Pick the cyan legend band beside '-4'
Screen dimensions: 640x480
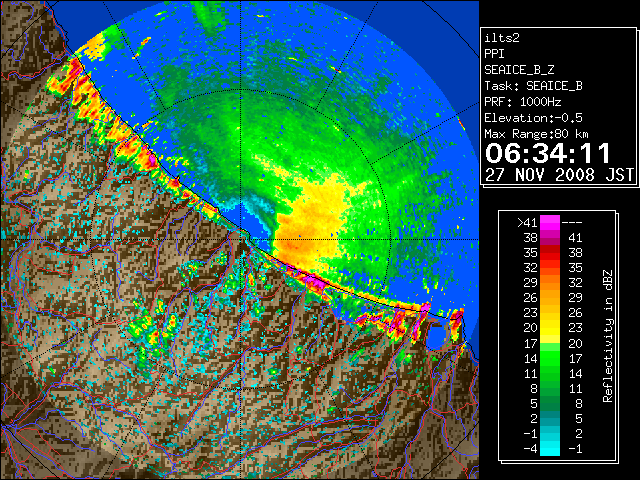pyautogui.click(x=550, y=449)
